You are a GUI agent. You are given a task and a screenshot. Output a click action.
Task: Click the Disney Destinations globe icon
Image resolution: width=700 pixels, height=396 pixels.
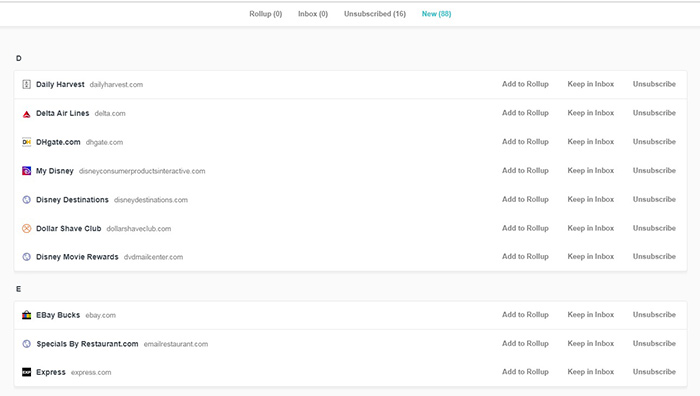(26, 200)
